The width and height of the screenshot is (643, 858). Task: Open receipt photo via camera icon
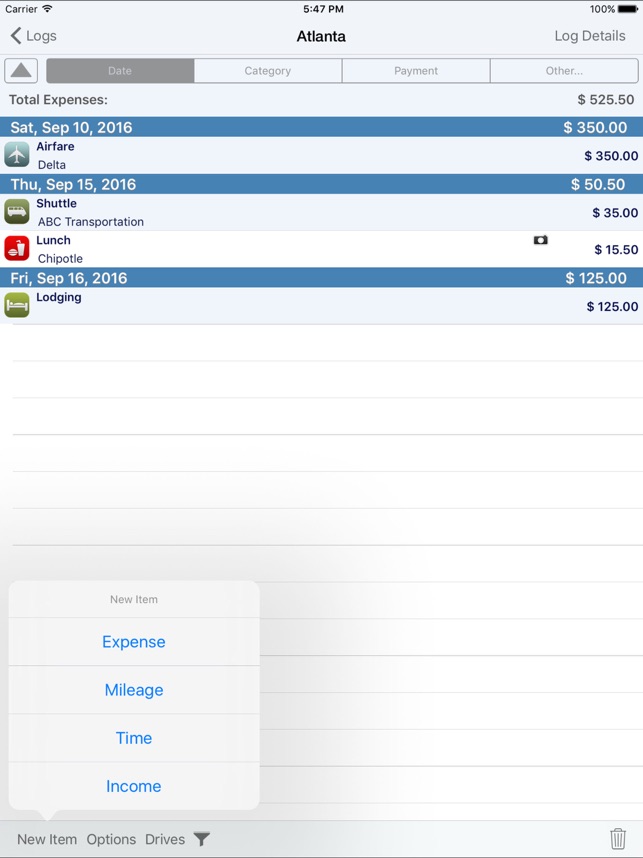click(540, 241)
